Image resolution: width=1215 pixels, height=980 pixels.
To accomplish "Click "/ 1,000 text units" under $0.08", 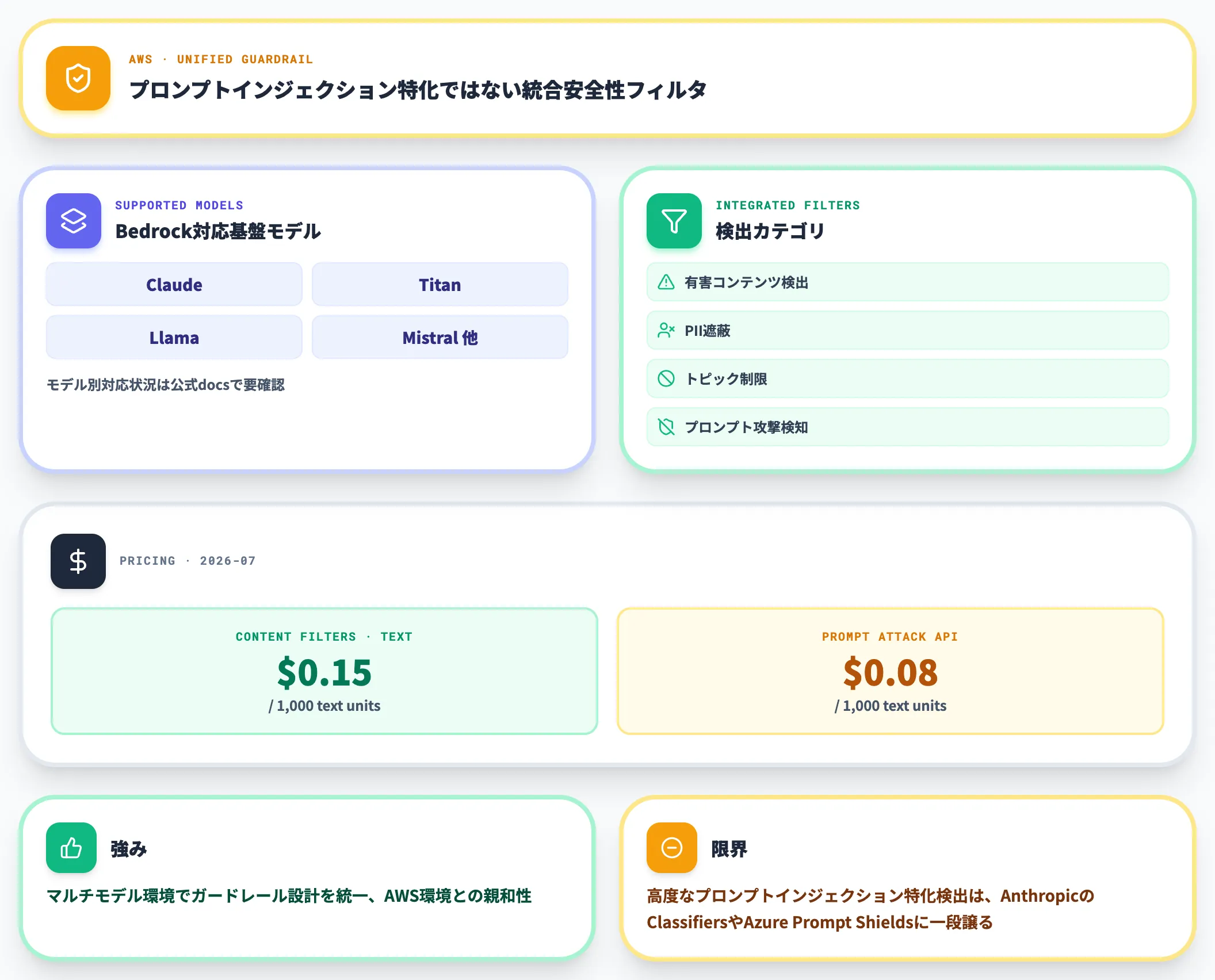I will coord(891,706).
